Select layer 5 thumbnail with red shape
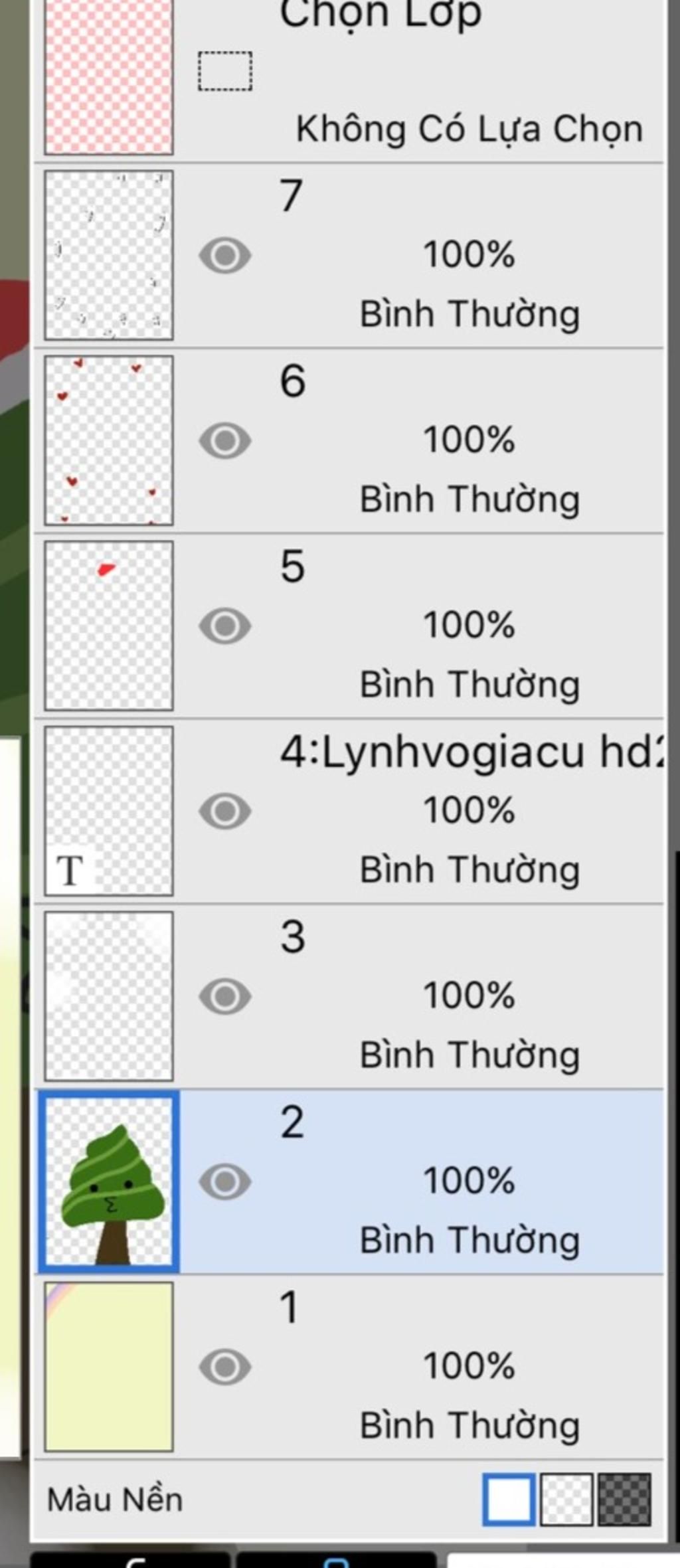This screenshot has width=680, height=1568. pos(109,626)
